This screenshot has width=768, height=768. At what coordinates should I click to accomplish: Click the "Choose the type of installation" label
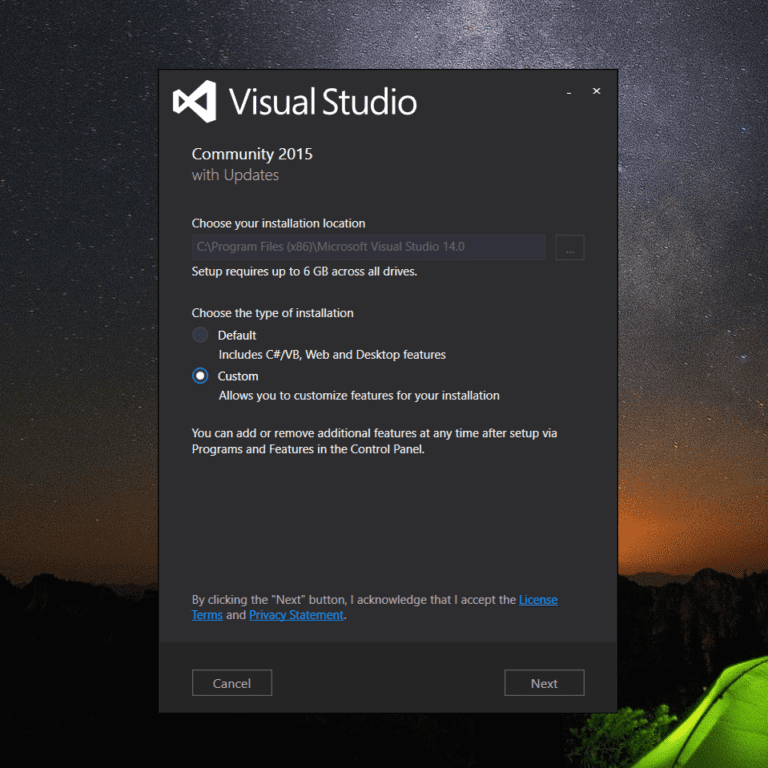coord(272,313)
